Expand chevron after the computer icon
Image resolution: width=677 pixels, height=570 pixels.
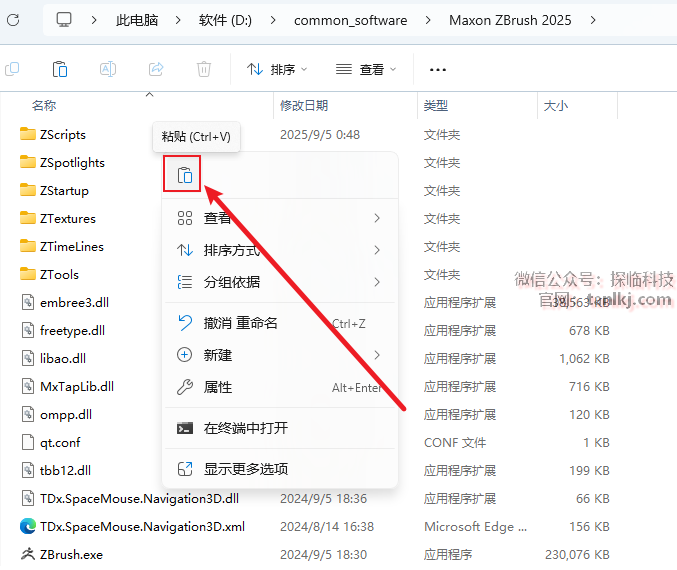pos(94,20)
